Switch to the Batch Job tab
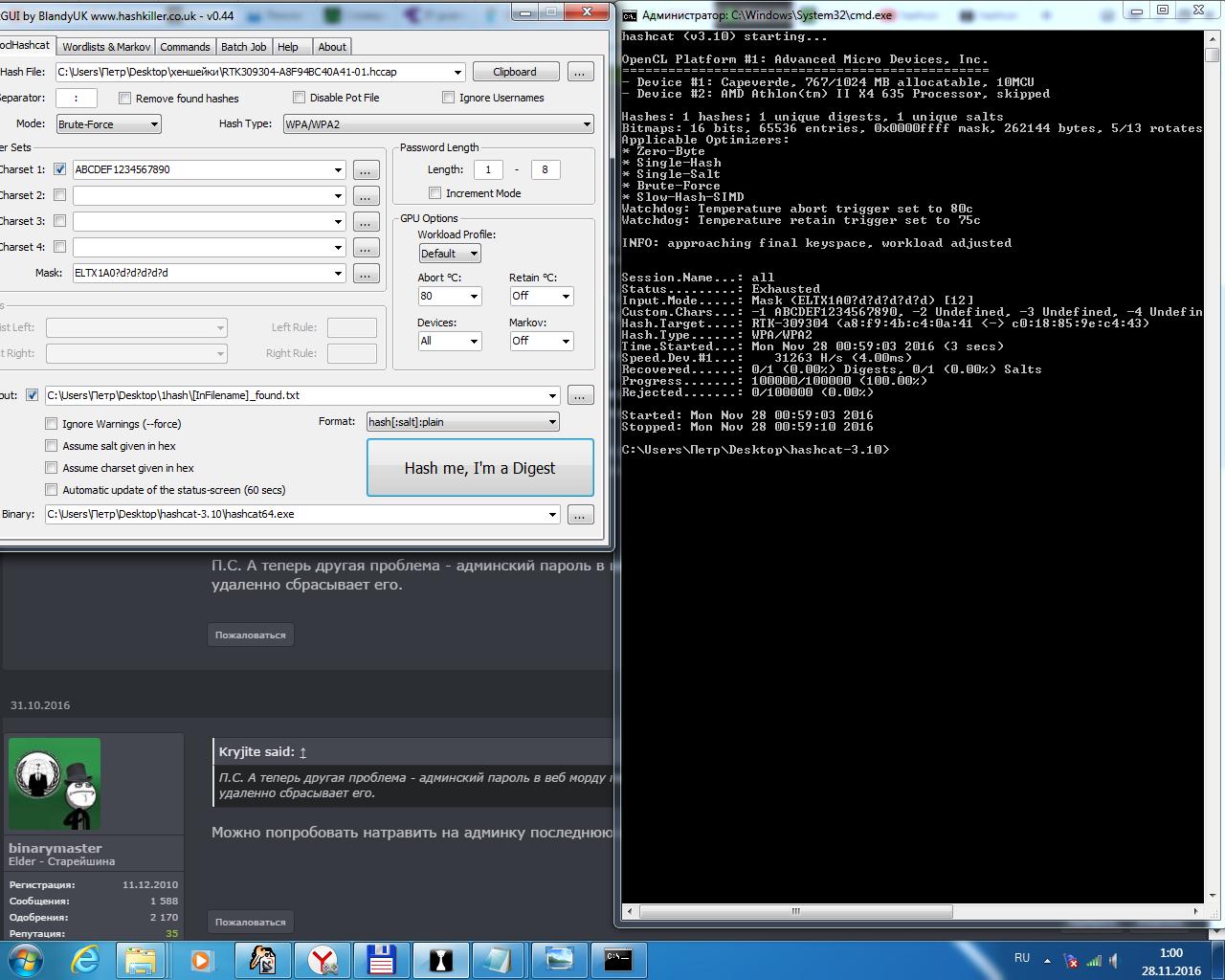The image size is (1225, 980). click(244, 47)
